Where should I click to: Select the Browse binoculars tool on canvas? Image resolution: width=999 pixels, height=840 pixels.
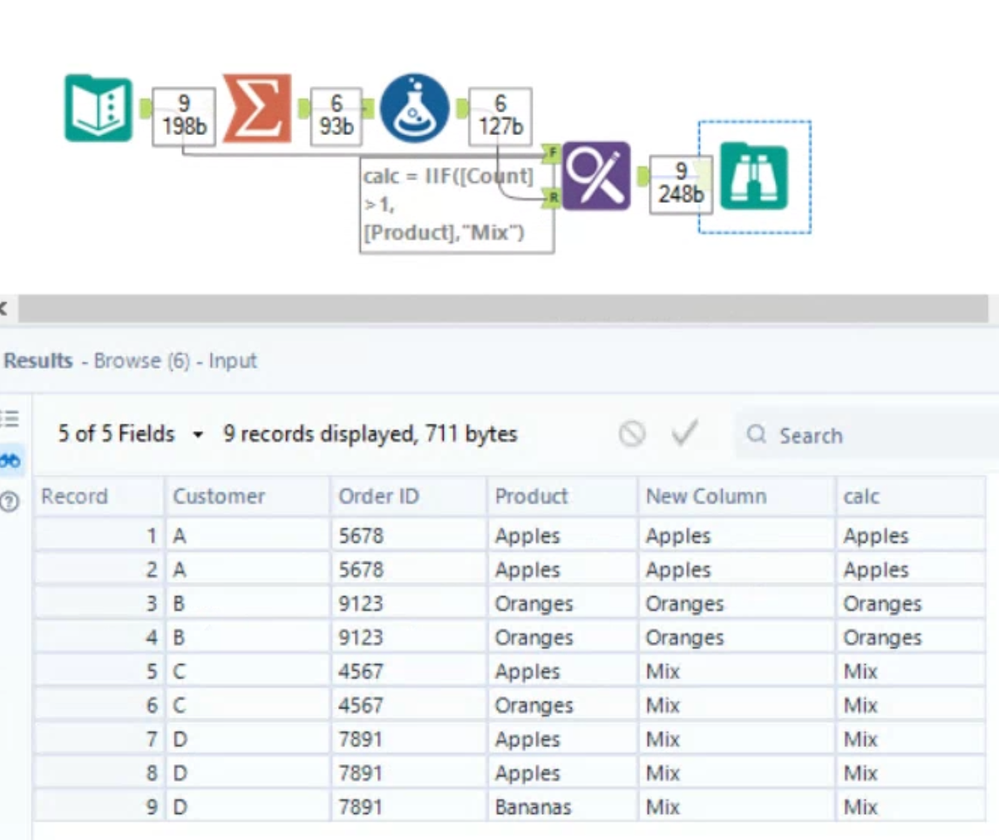(x=754, y=177)
